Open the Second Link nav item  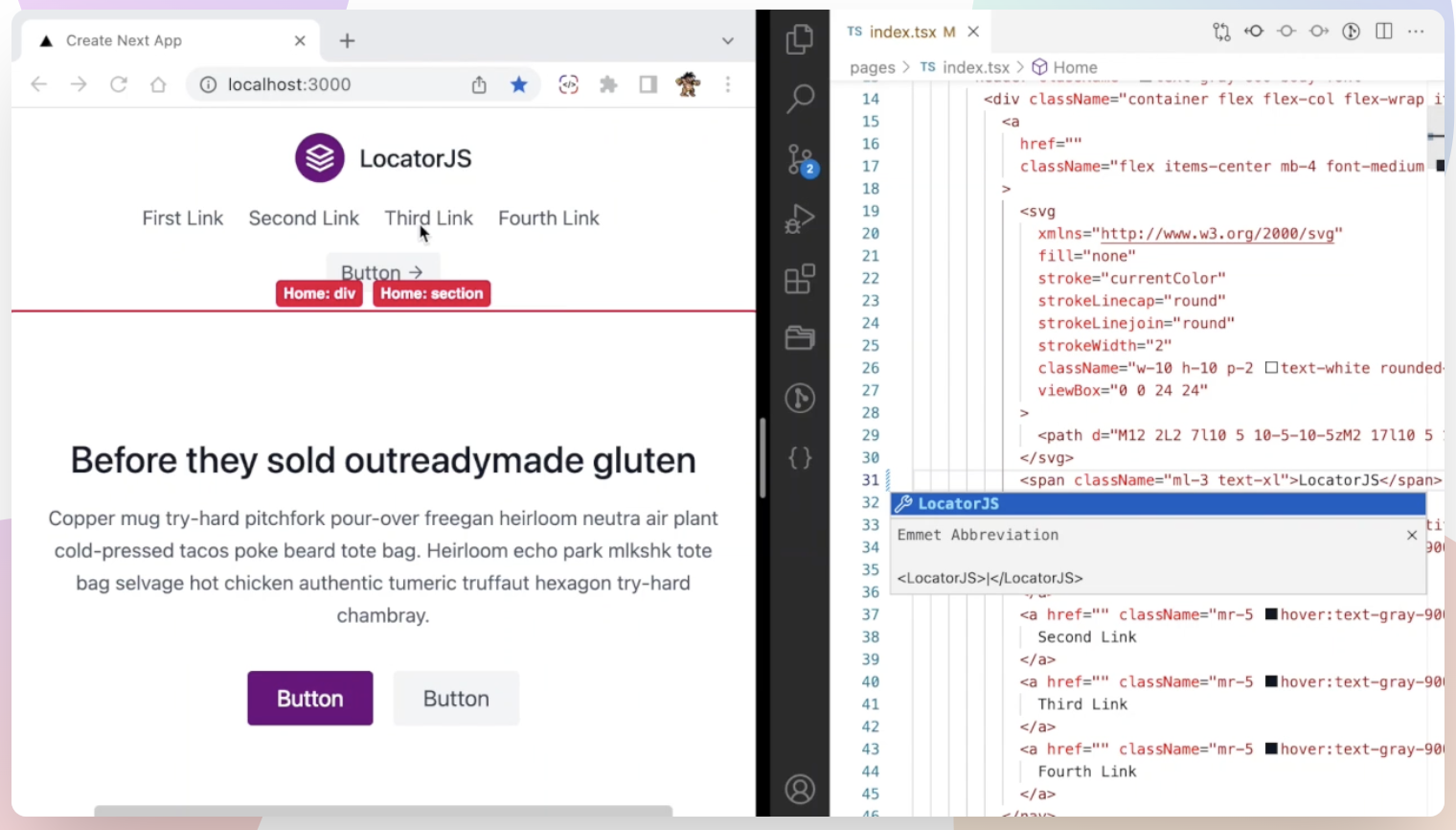(304, 218)
